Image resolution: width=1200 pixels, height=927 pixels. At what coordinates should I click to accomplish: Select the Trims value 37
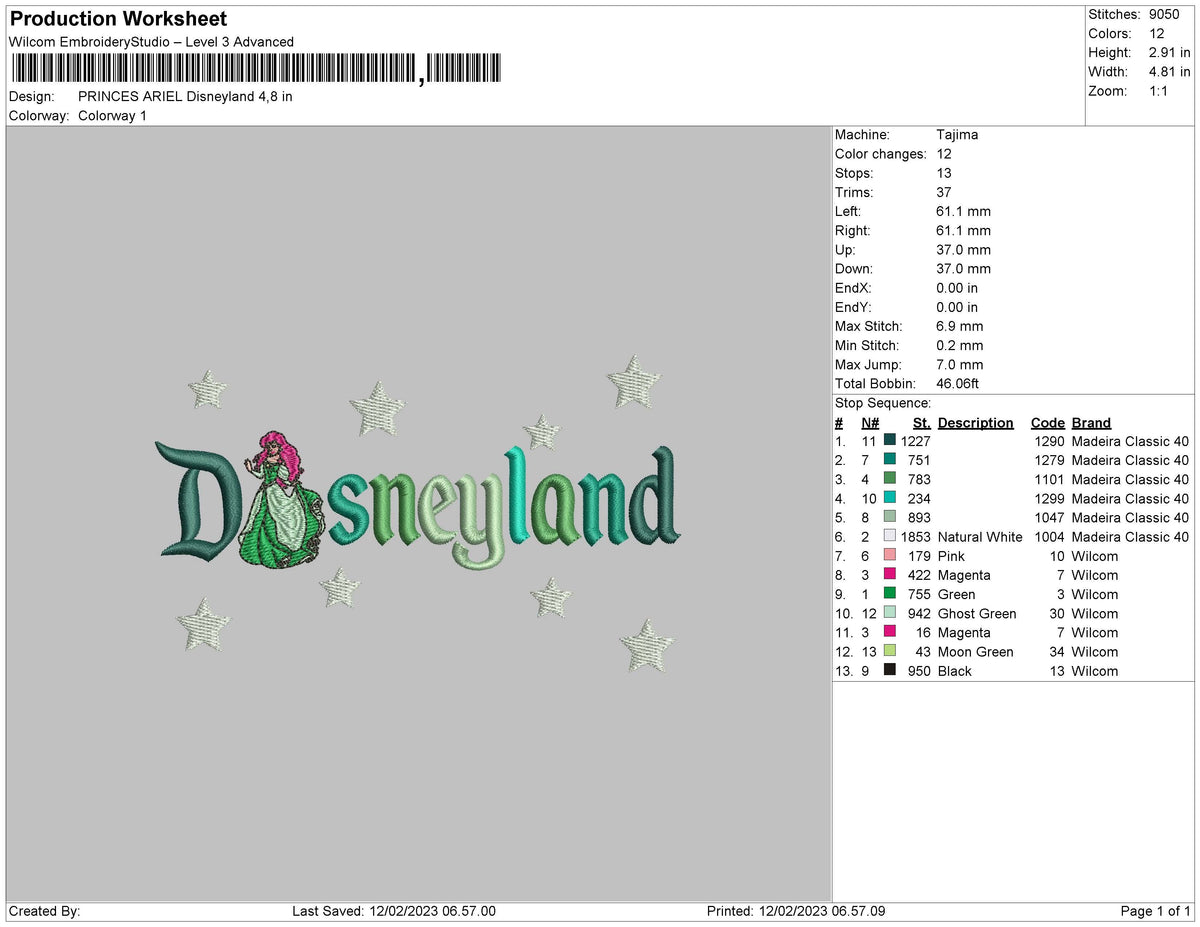[x=944, y=192]
